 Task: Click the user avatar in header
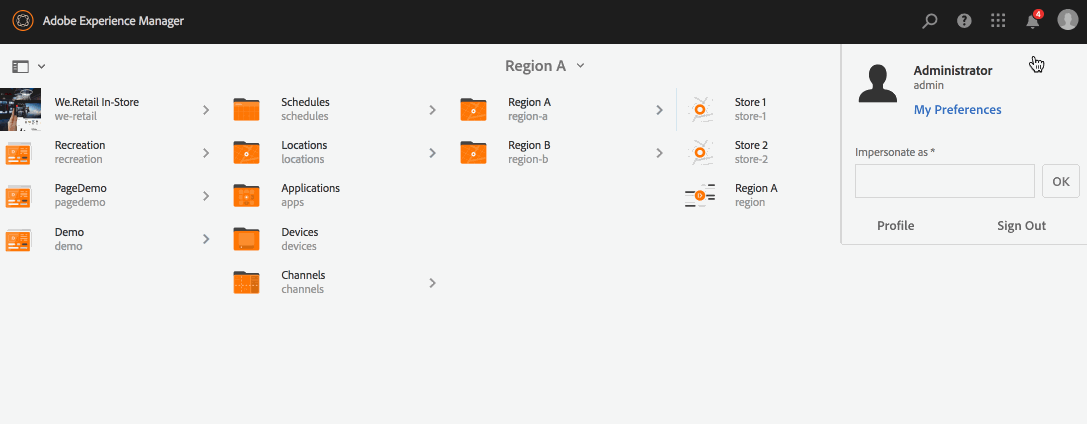coord(1068,20)
